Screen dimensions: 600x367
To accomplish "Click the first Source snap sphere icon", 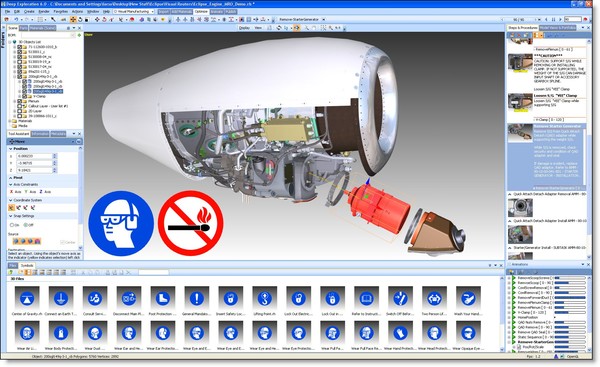I will pyautogui.click(x=16, y=241).
